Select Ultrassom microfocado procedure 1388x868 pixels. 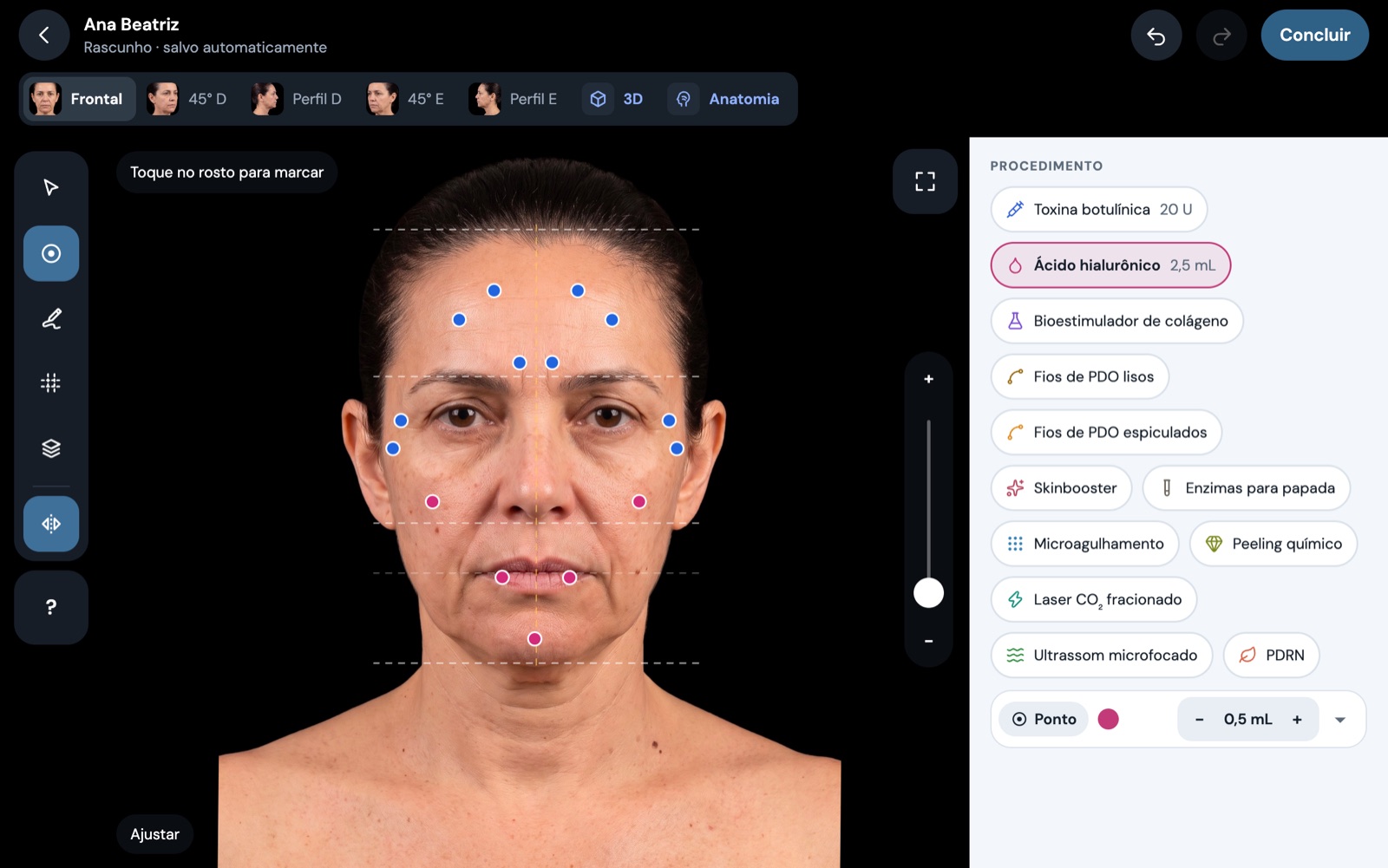1102,655
